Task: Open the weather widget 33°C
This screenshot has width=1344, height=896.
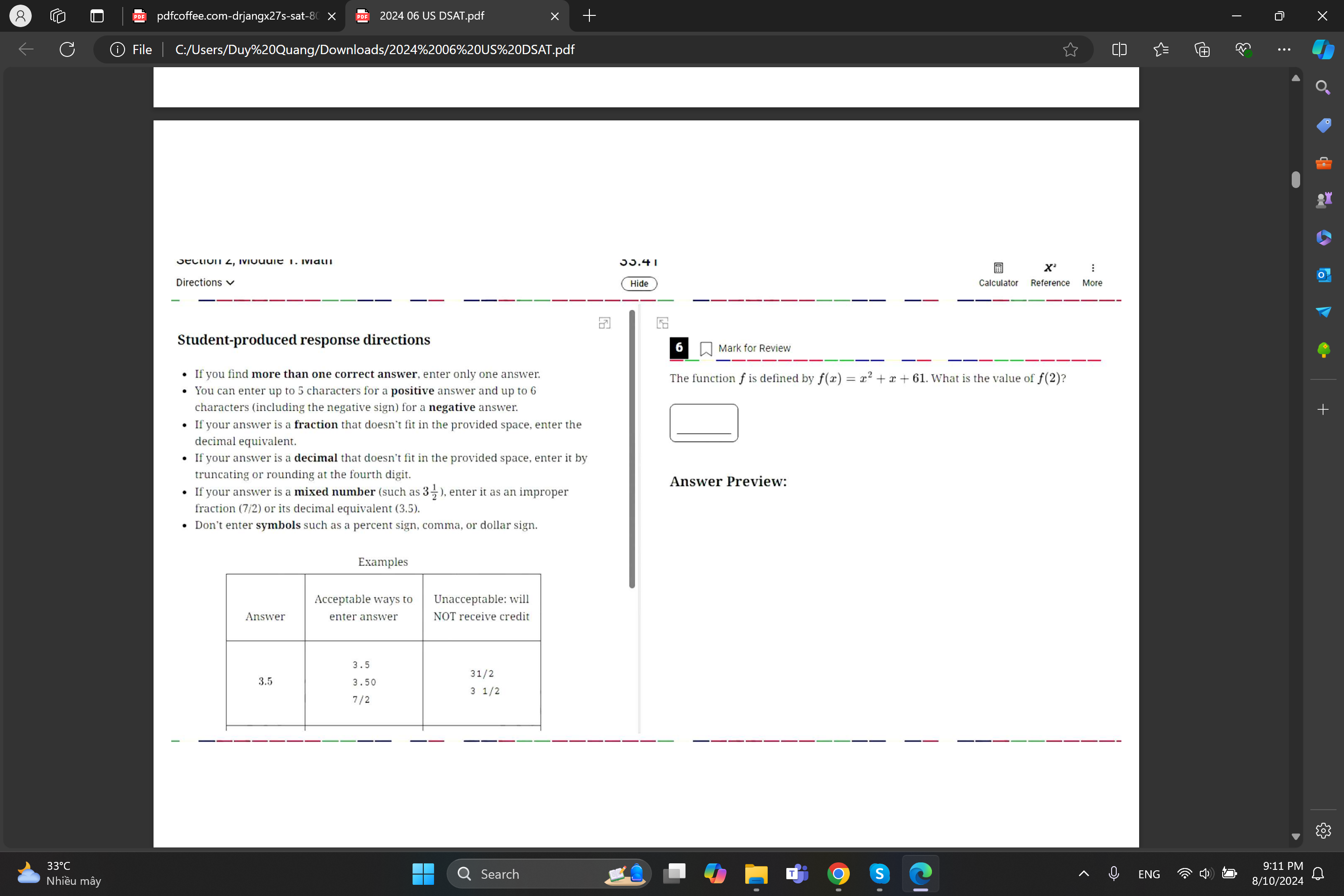Action: click(58, 873)
